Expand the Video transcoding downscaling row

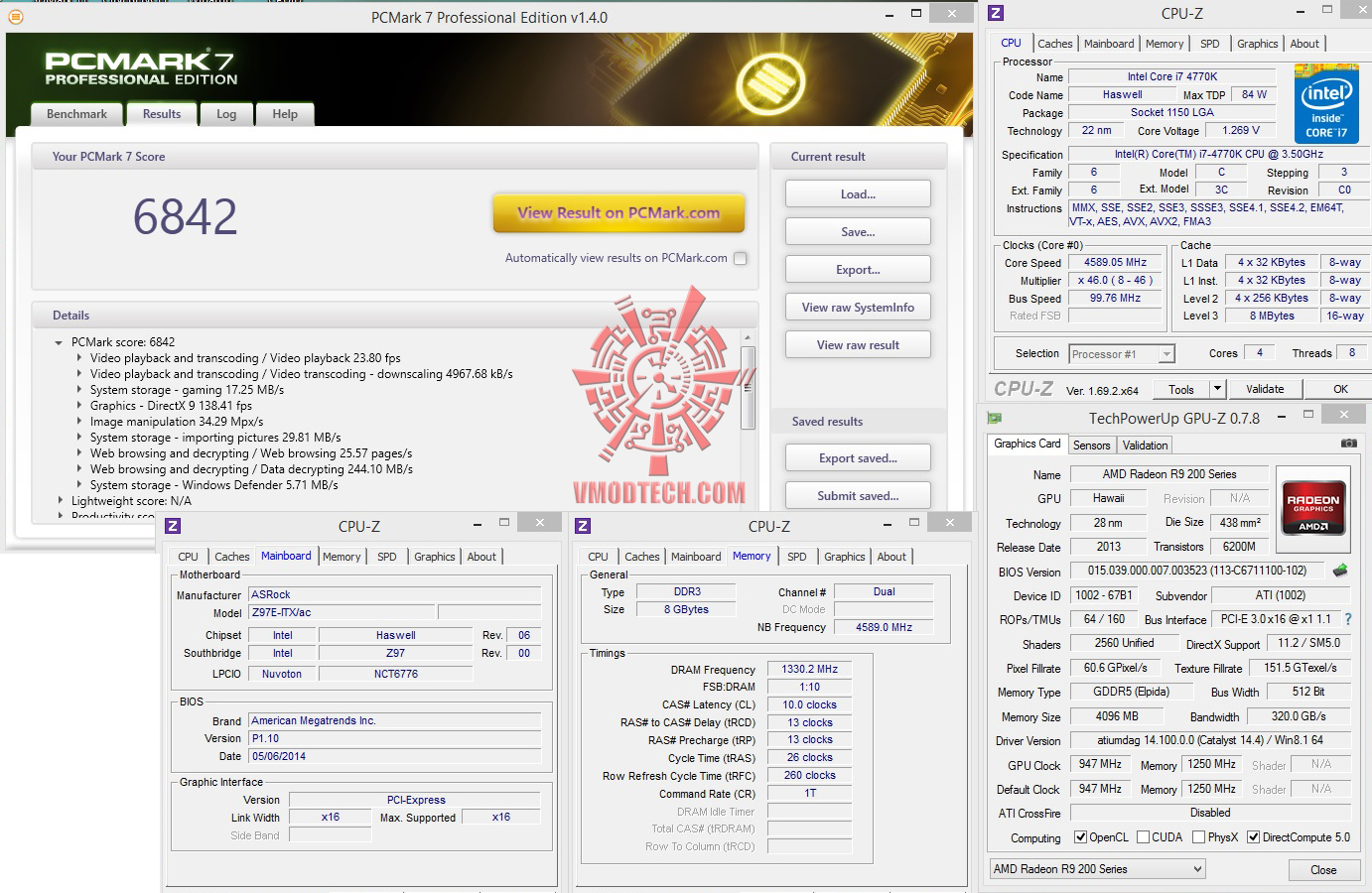pyautogui.click(x=79, y=374)
